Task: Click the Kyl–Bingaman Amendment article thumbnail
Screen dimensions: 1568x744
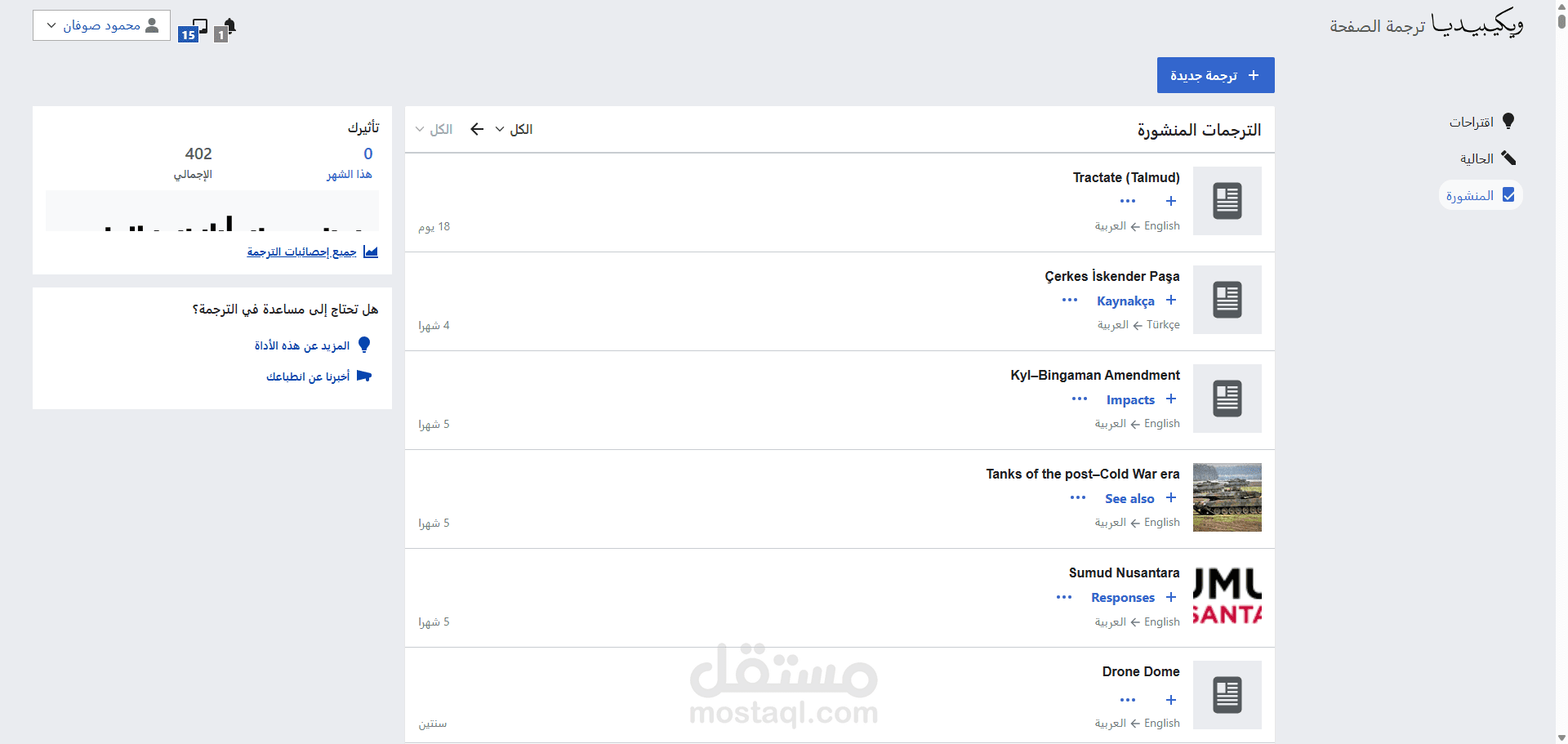Action: 1227,399
